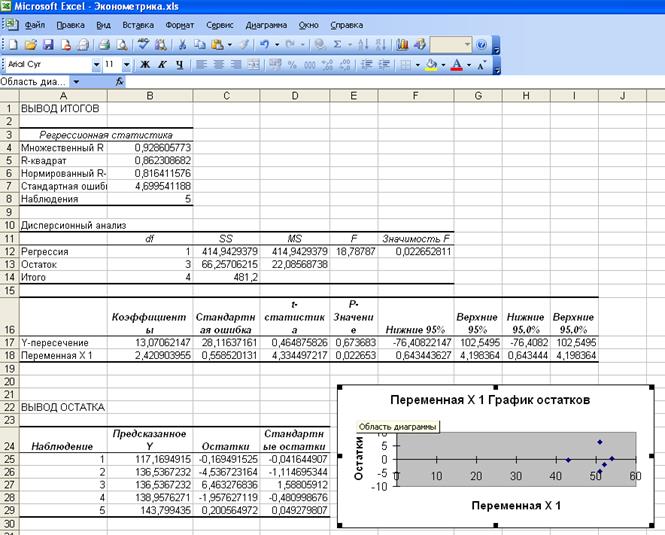Expand the Arial Cyr font dropdown
This screenshot has width=665, height=535.
96,65
